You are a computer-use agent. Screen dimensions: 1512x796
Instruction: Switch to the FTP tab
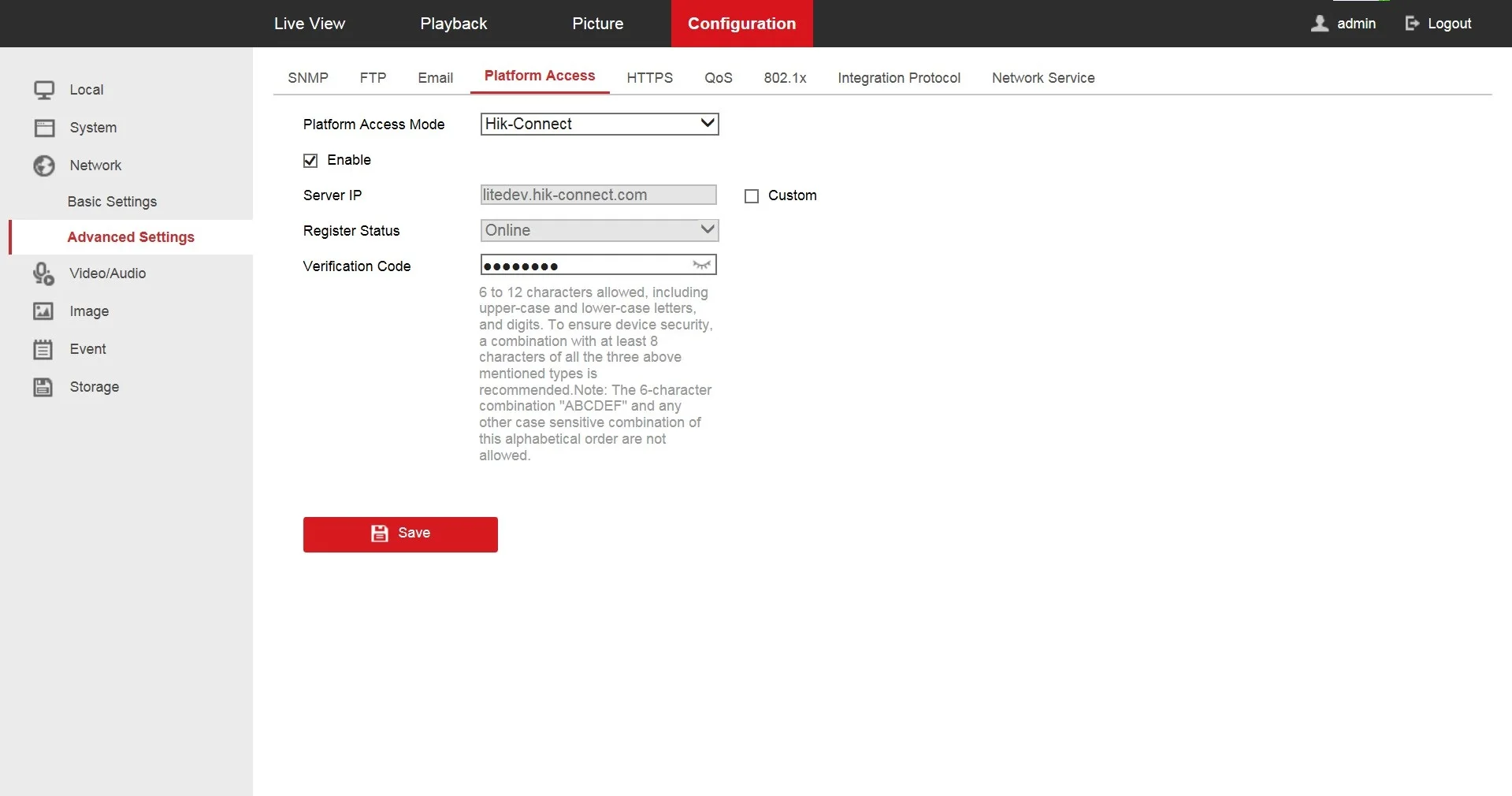pos(373,78)
